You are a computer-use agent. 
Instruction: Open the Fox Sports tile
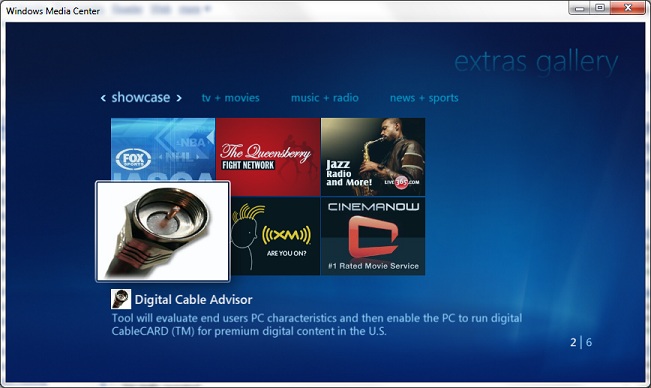tap(163, 149)
